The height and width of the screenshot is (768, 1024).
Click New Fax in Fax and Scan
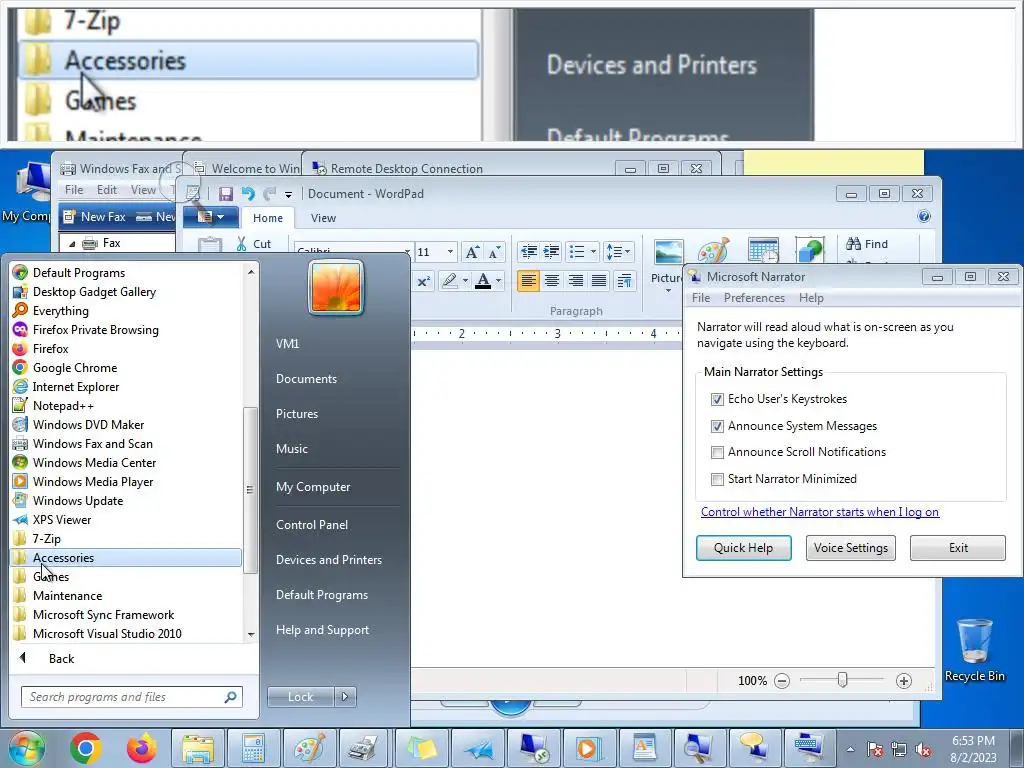pyautogui.click(x=93, y=217)
